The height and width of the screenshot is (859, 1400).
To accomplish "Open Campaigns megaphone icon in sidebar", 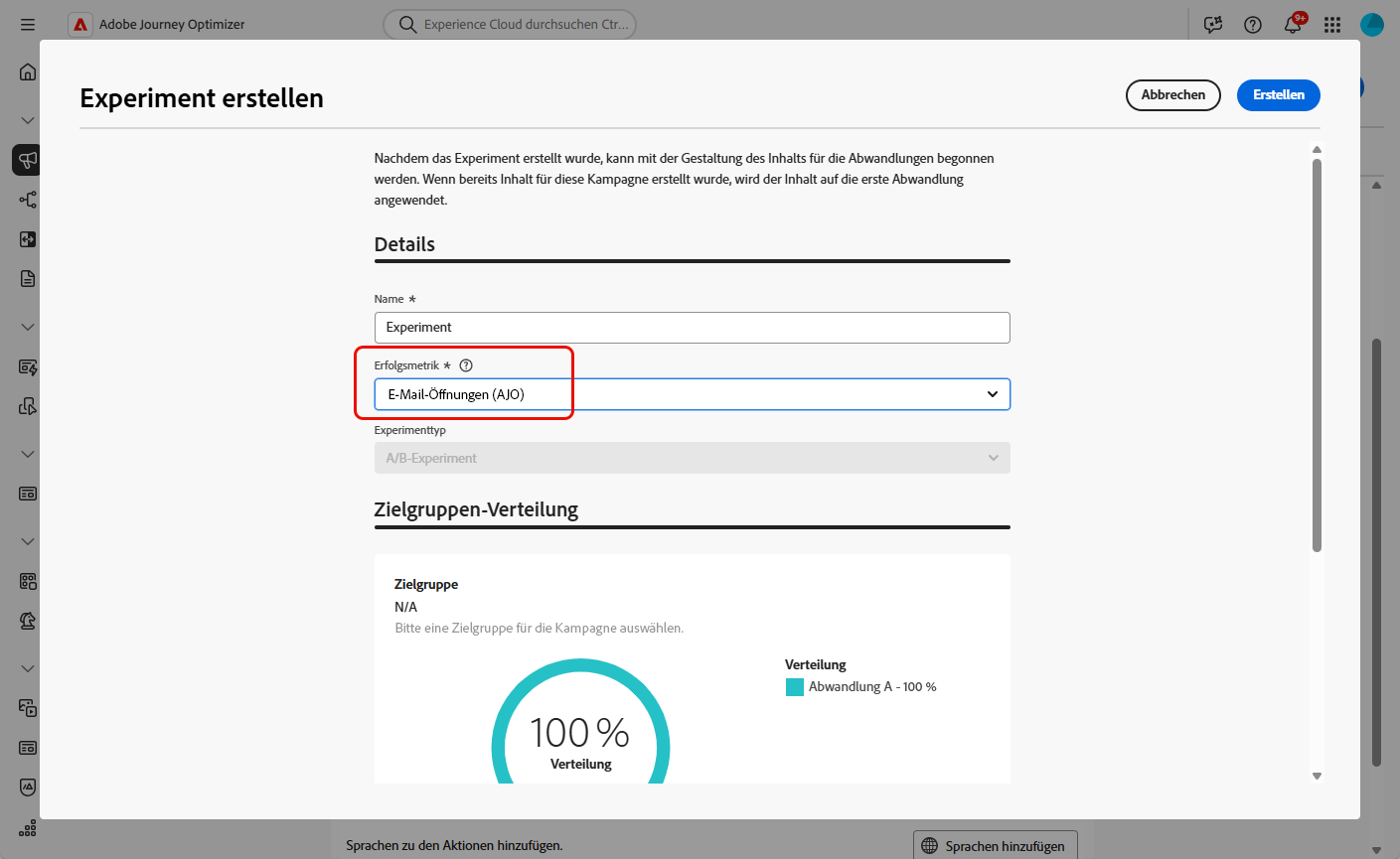I will (28, 160).
